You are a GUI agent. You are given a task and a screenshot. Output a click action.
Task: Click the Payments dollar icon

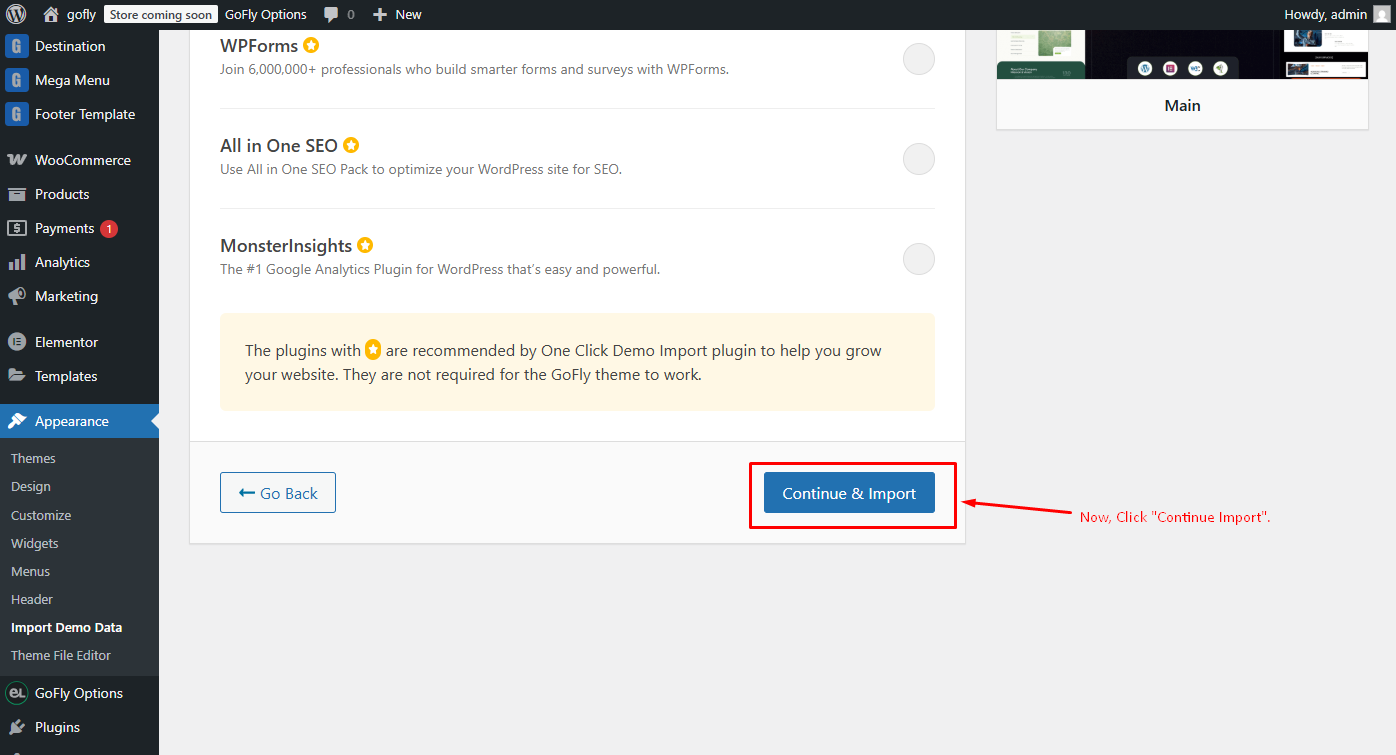coord(17,228)
